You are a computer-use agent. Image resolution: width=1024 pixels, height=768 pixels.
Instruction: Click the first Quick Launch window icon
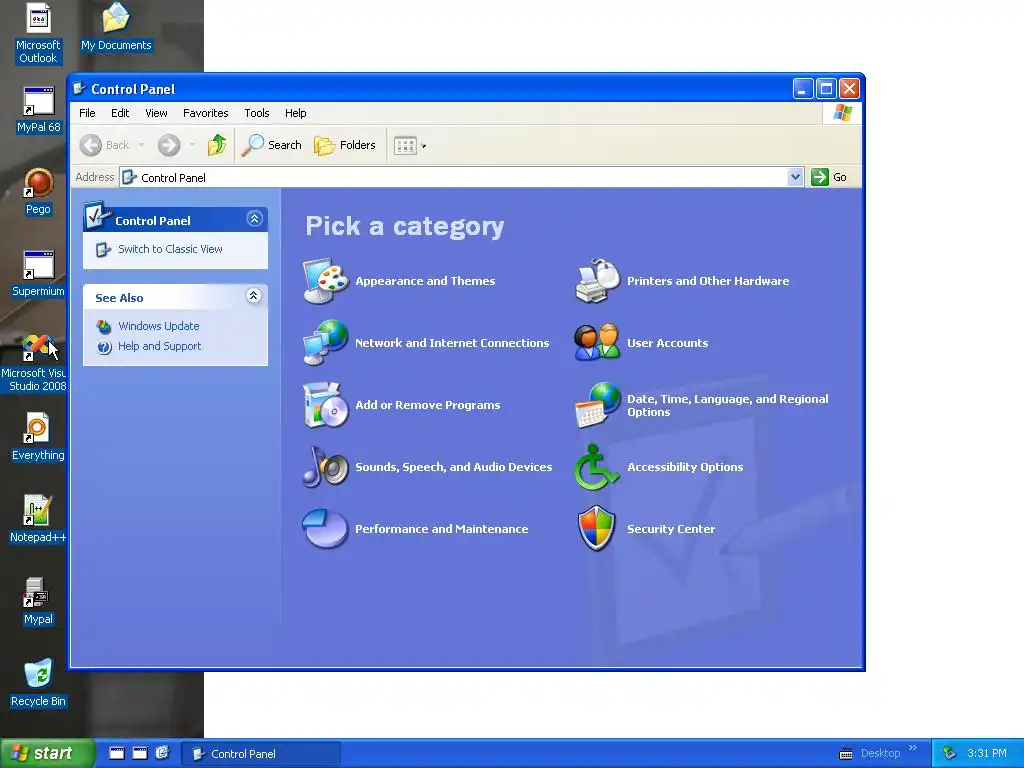tap(116, 753)
